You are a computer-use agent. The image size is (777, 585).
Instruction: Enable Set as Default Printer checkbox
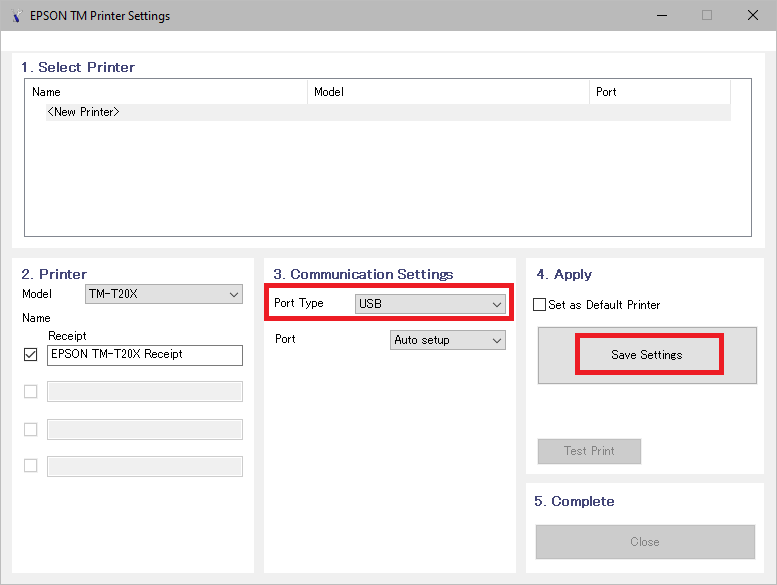point(539,305)
